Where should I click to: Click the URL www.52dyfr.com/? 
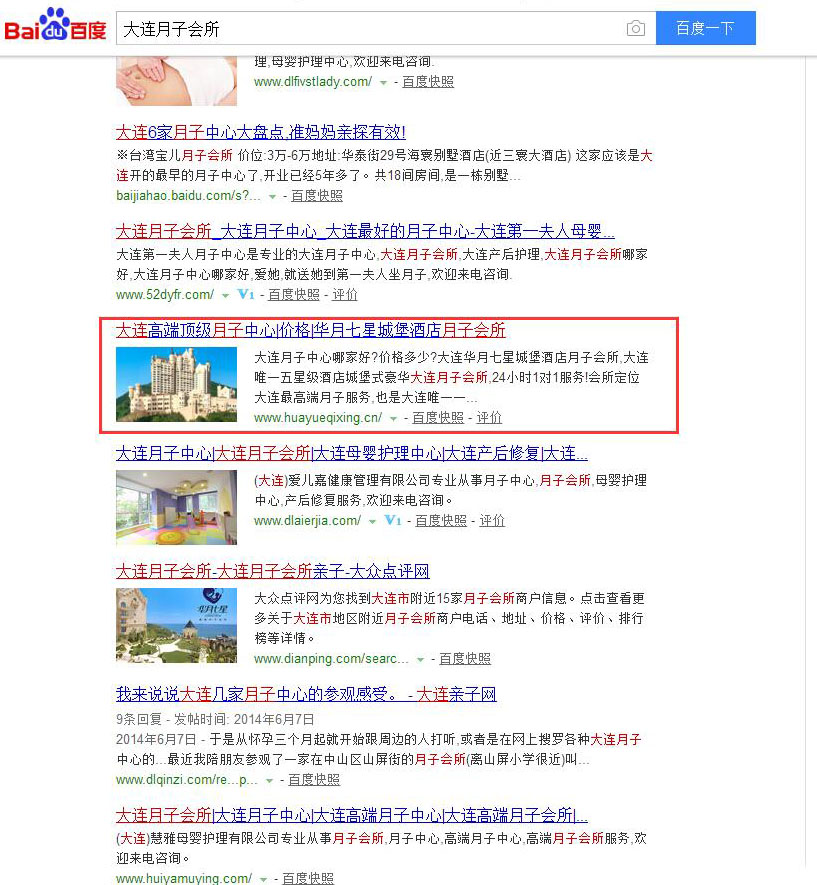pos(165,295)
